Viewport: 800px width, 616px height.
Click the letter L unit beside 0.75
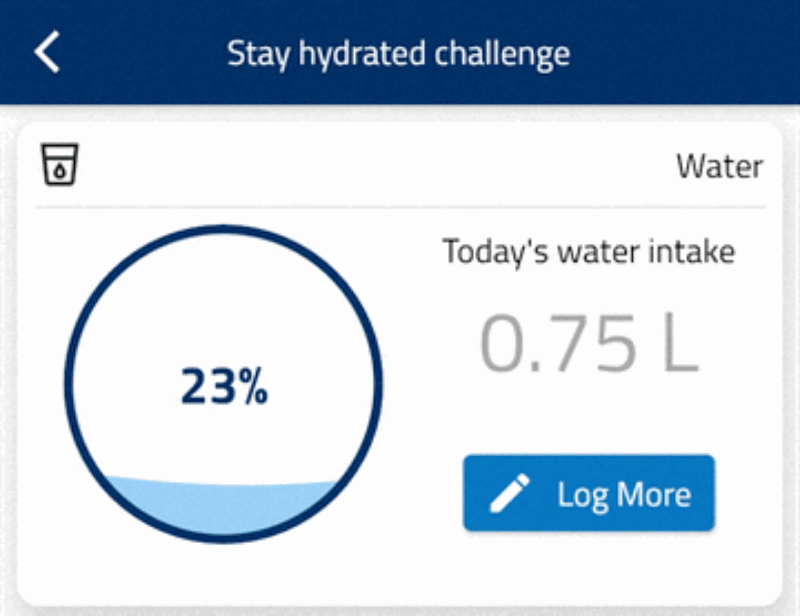click(x=680, y=343)
